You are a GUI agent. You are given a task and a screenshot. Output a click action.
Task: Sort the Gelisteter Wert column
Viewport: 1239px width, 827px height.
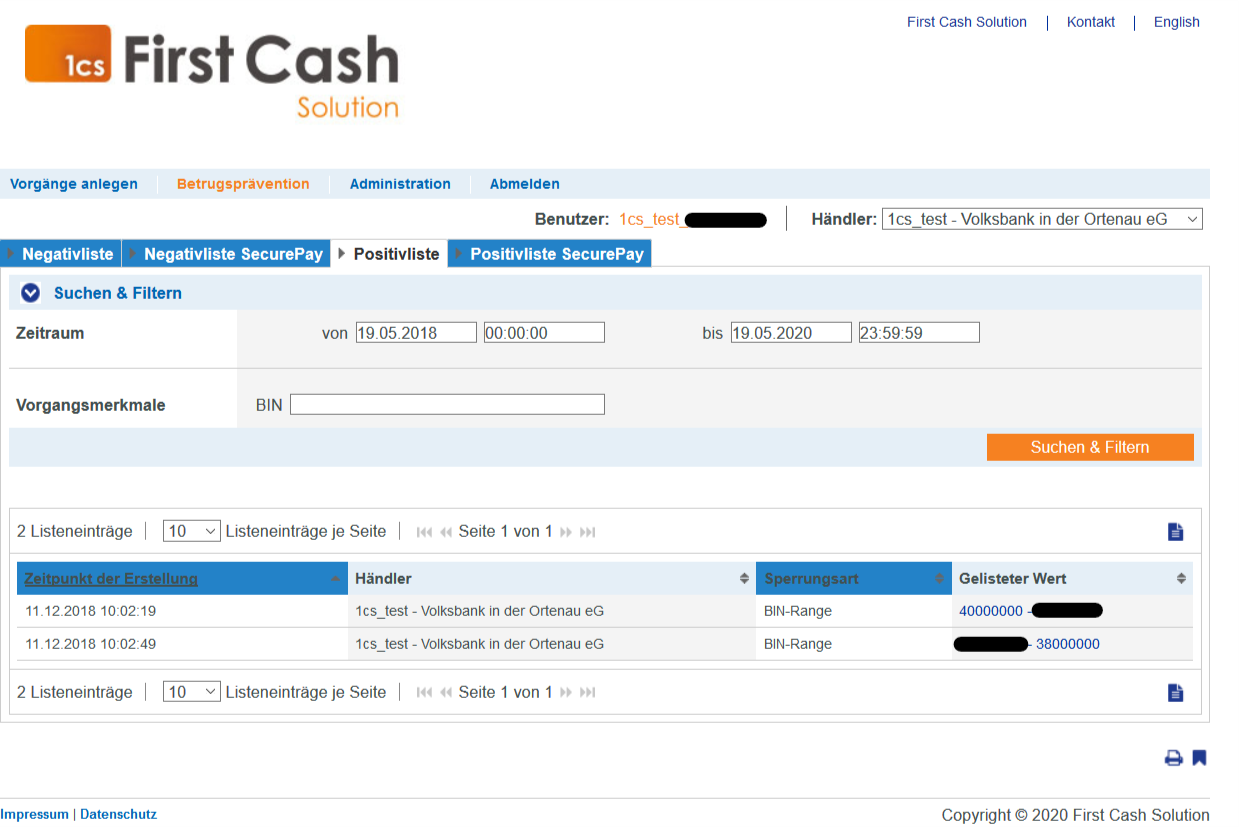coord(1178,578)
